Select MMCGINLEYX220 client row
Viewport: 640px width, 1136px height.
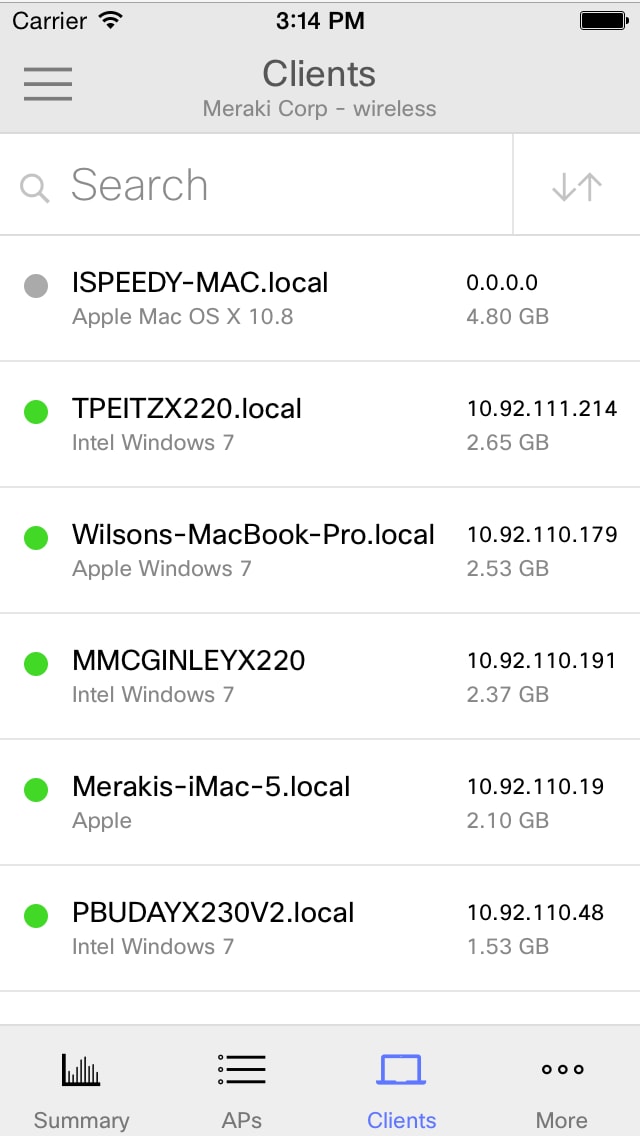tap(320, 676)
